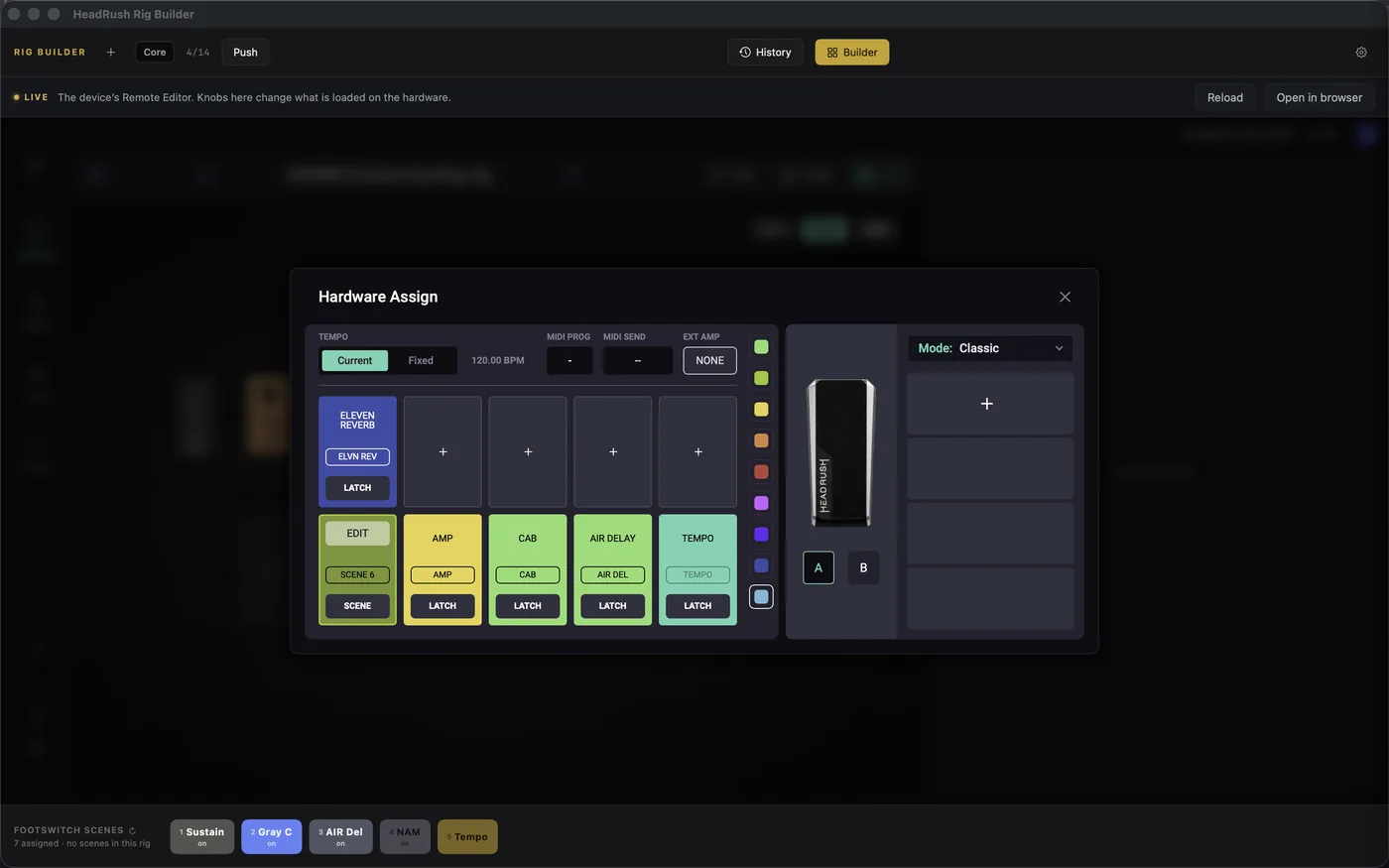Open the MIDI PROG selector

point(569,360)
